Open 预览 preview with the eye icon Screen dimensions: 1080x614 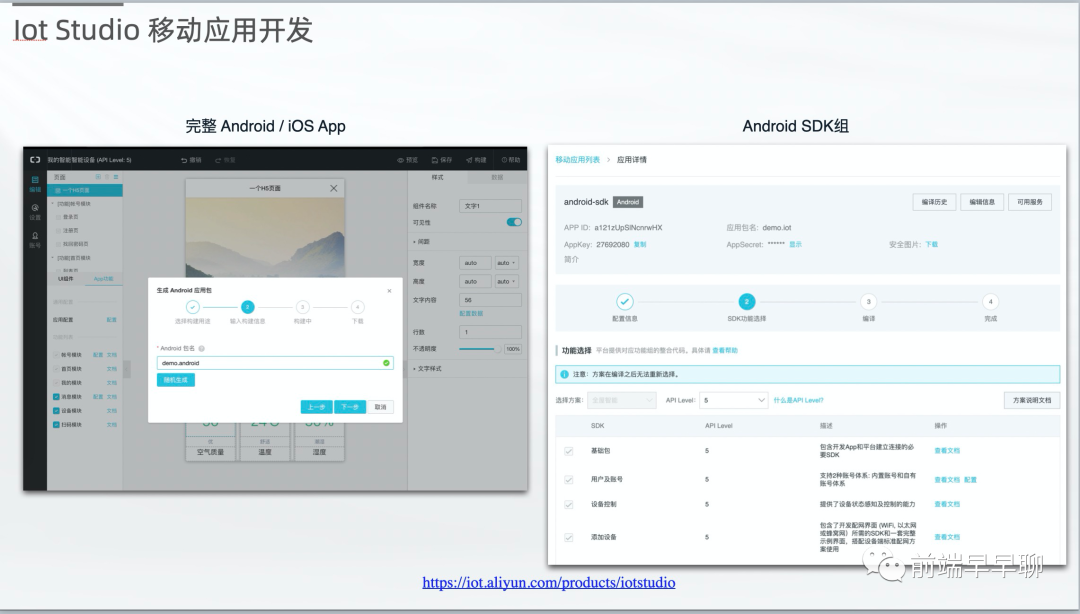pos(399,160)
